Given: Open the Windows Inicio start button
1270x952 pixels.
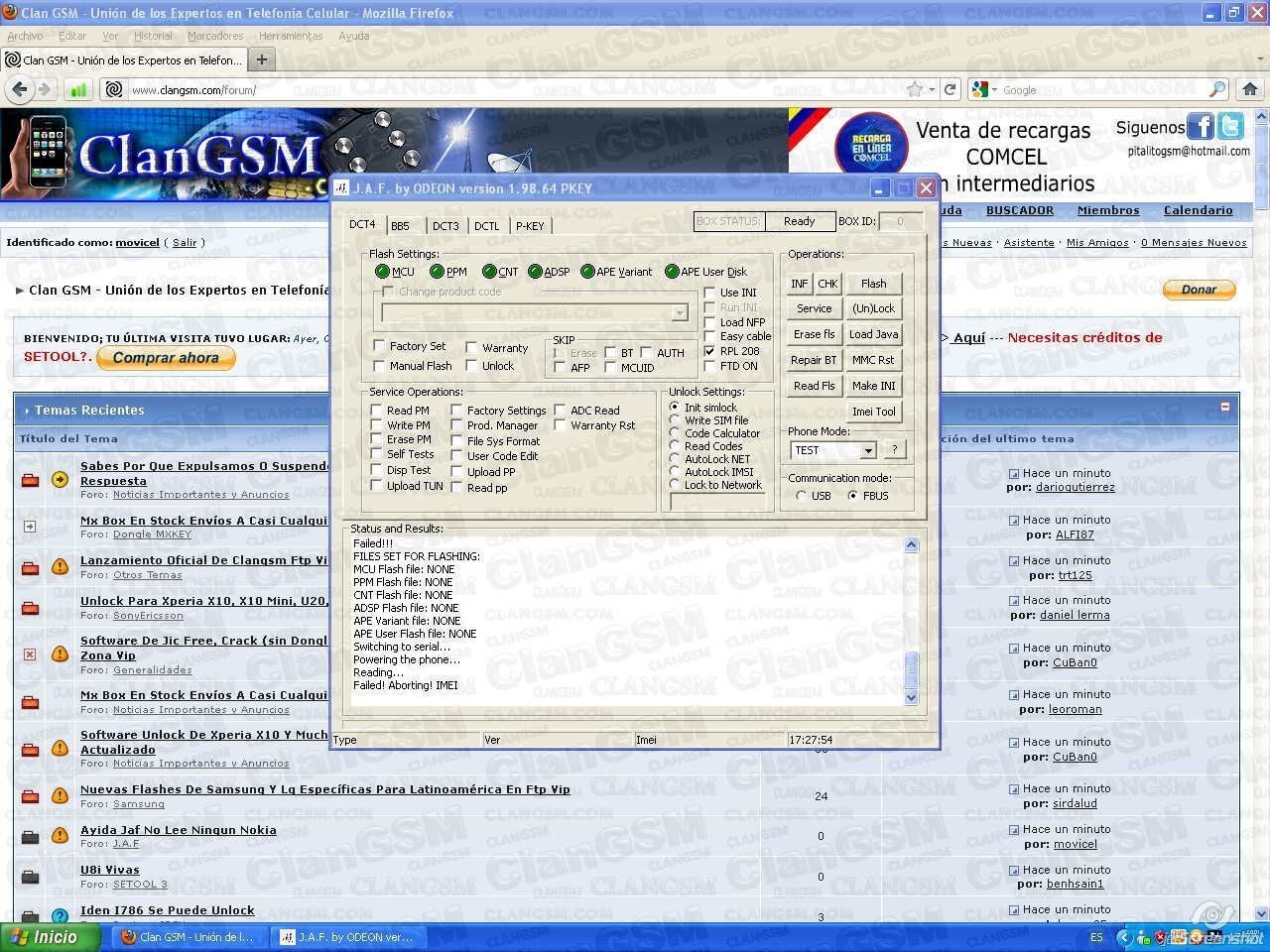Looking at the screenshot, I should pos(50,937).
